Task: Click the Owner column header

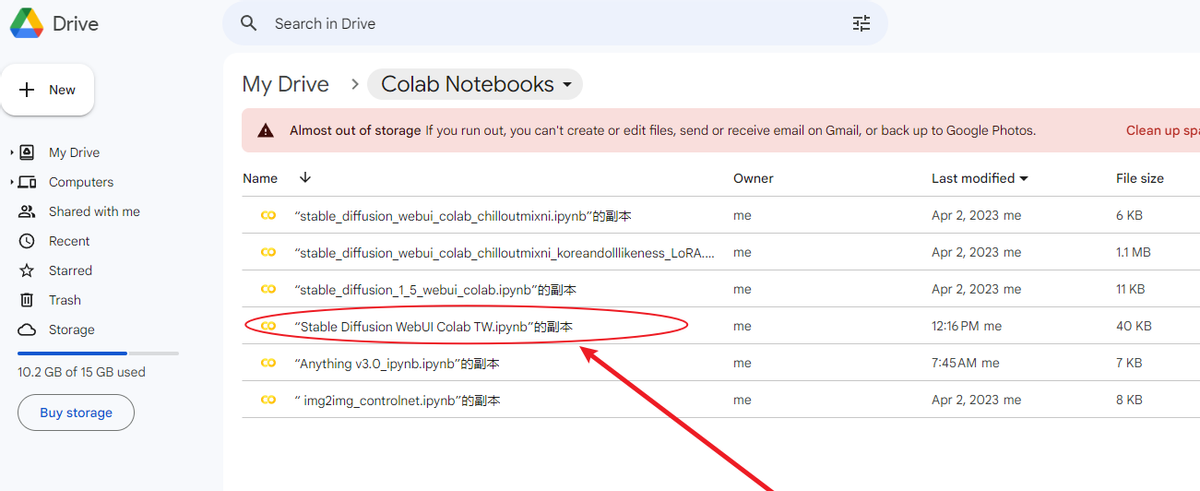Action: (x=753, y=178)
